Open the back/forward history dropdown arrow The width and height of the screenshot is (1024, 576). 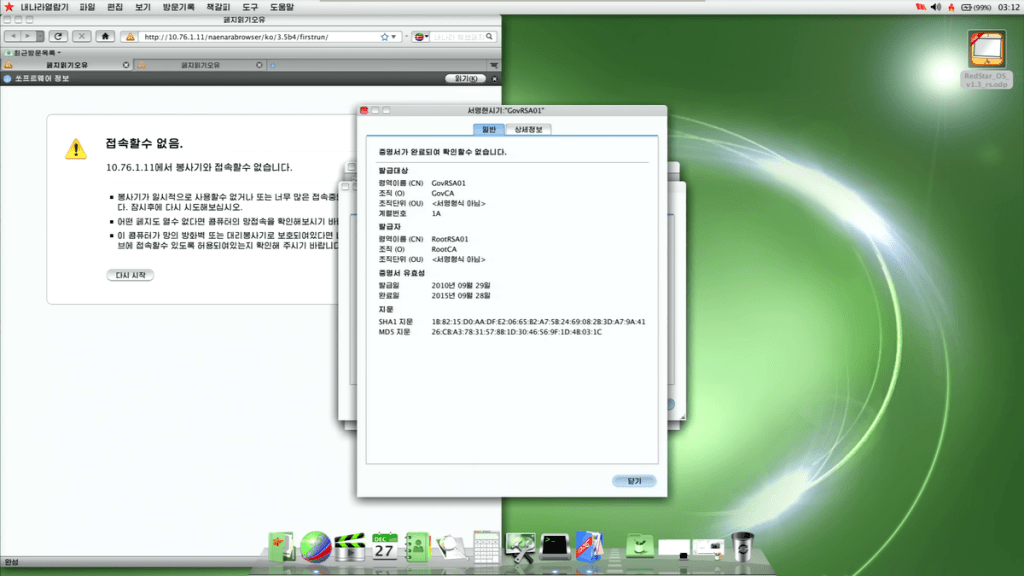tap(37, 37)
